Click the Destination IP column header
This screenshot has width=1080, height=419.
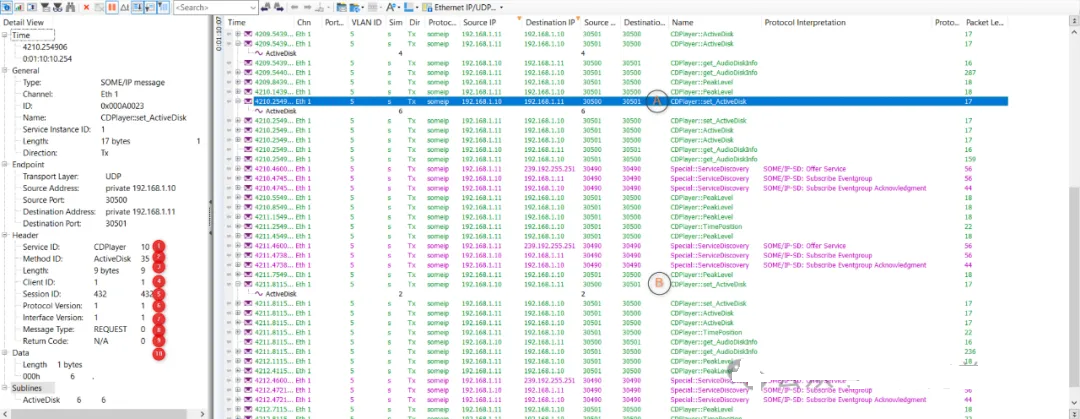(550, 23)
